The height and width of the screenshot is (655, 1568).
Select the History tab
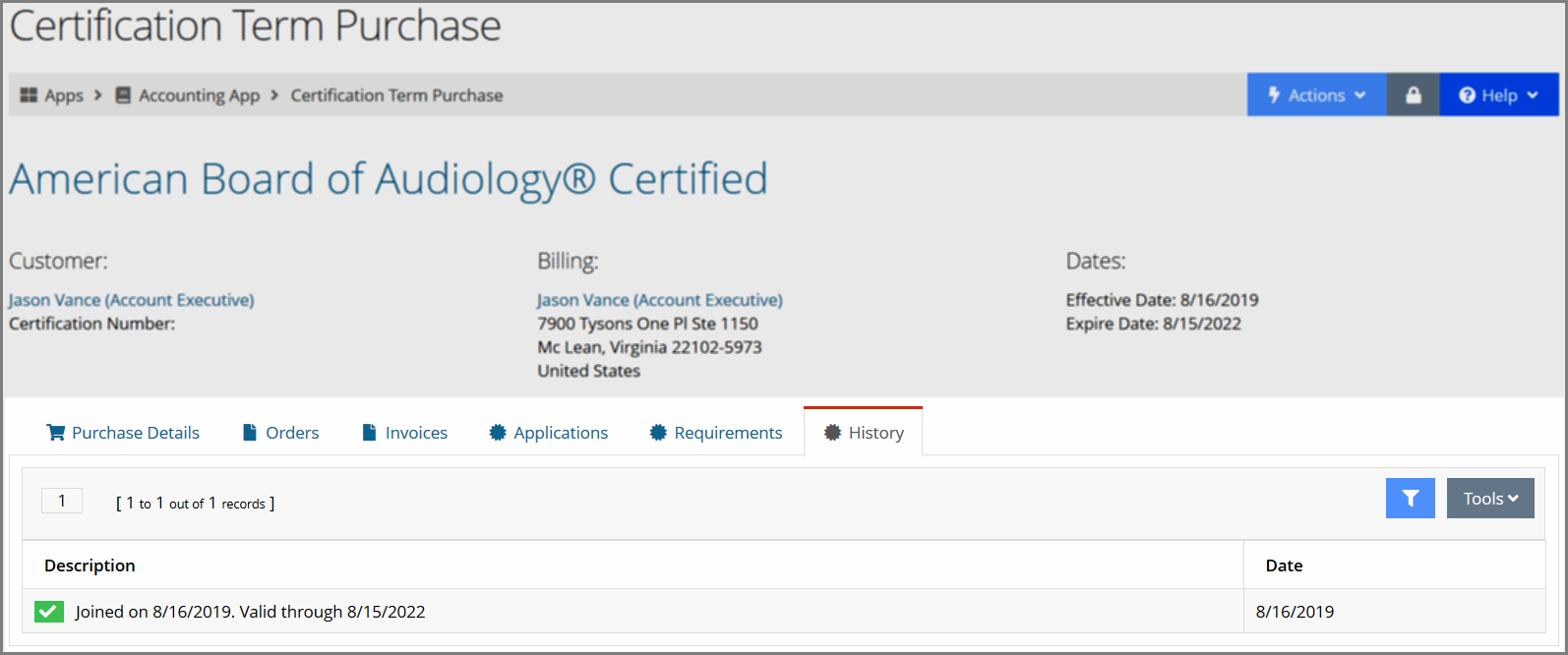tap(864, 433)
